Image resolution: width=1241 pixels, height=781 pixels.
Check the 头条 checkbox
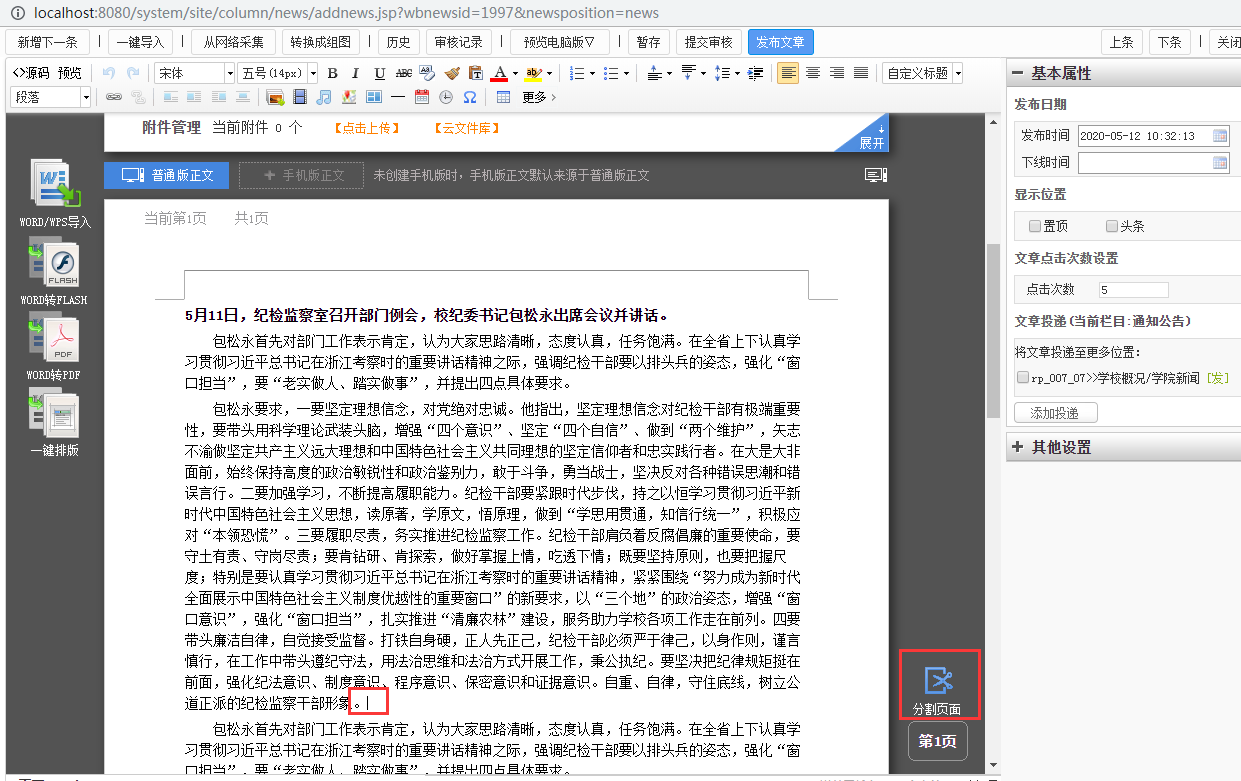1112,226
